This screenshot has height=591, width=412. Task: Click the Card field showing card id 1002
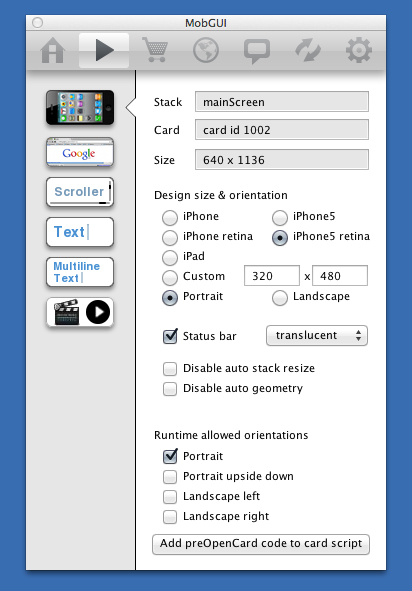(x=282, y=130)
